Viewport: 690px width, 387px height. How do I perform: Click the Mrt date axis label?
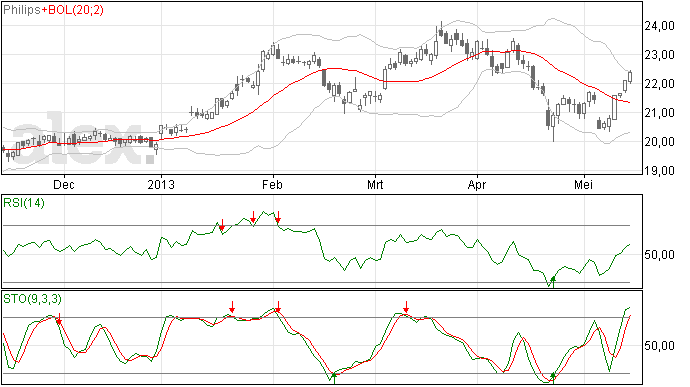click(375, 184)
